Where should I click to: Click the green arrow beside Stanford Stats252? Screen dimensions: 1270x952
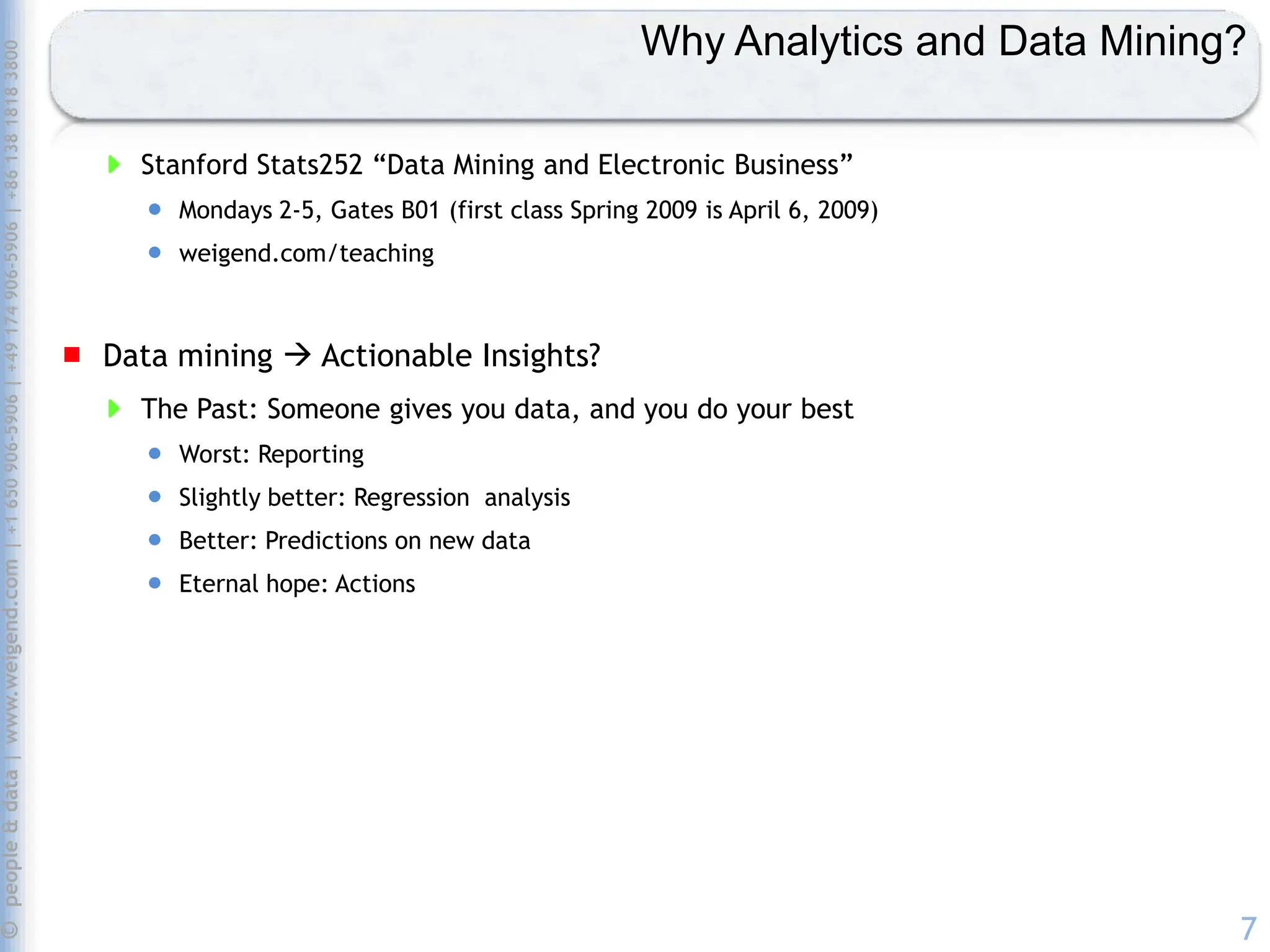114,165
